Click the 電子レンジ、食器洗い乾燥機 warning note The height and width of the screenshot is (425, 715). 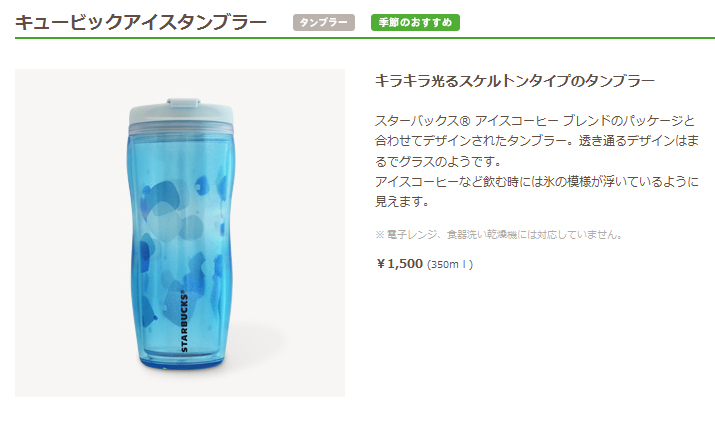pos(499,235)
